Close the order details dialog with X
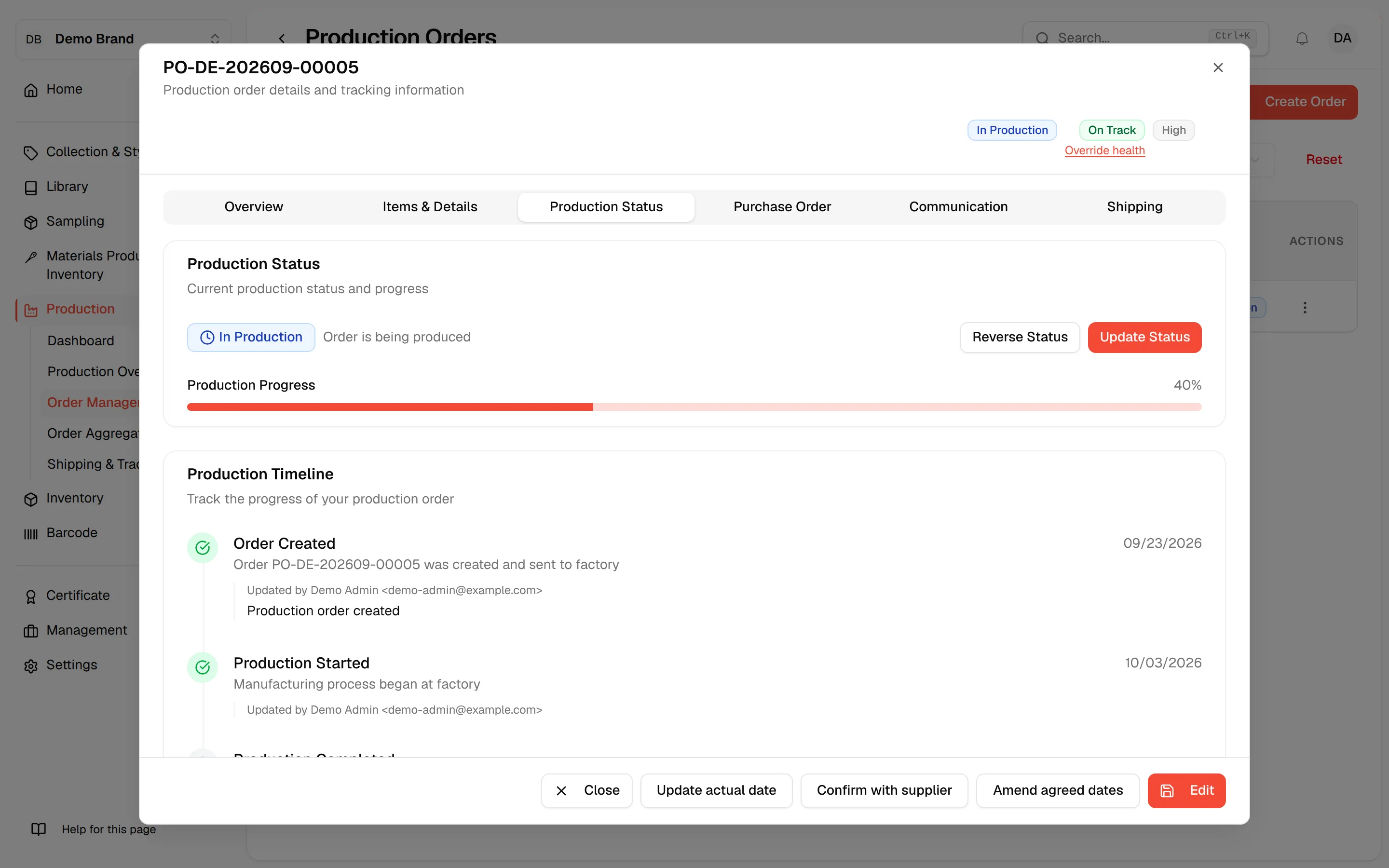The image size is (1389, 868). point(1218,68)
